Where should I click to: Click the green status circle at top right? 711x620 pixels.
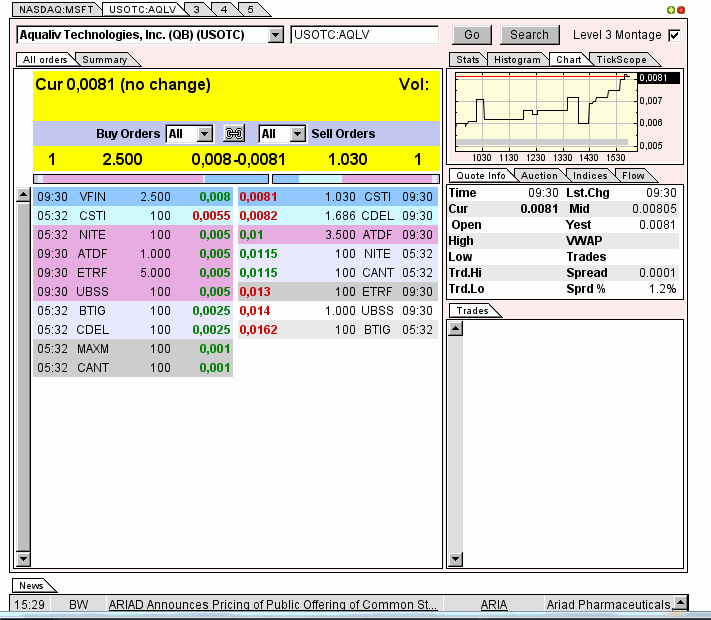point(671,10)
